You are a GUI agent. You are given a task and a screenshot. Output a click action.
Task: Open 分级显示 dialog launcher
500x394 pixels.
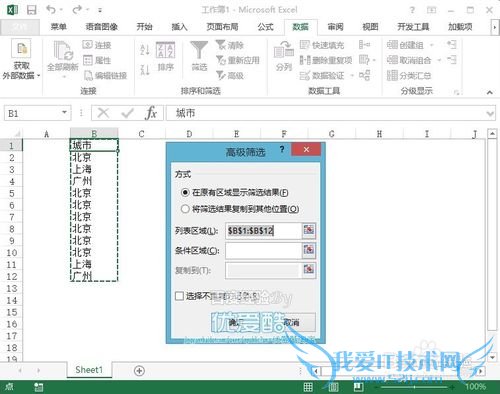pos(457,92)
